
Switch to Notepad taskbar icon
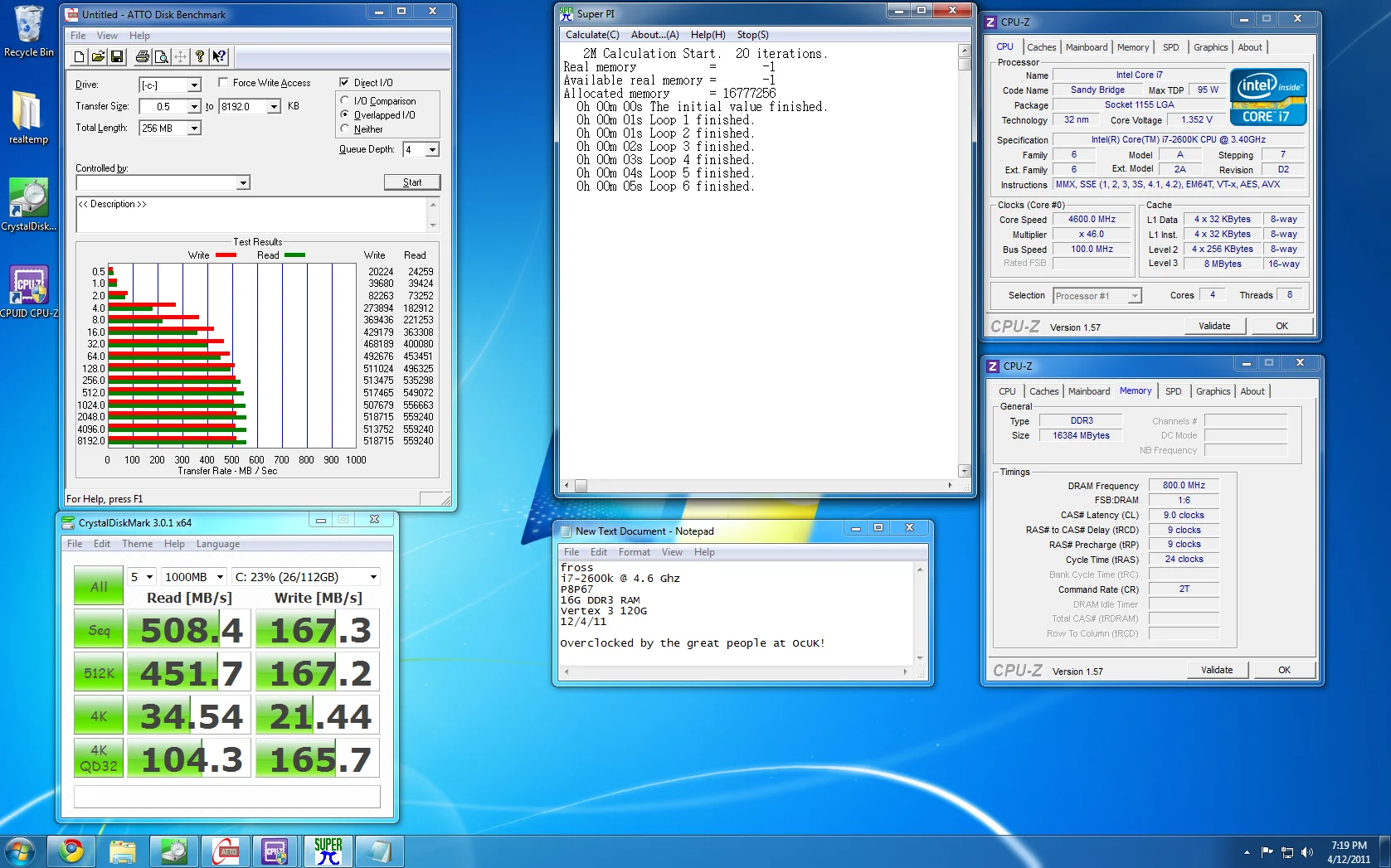(x=380, y=851)
